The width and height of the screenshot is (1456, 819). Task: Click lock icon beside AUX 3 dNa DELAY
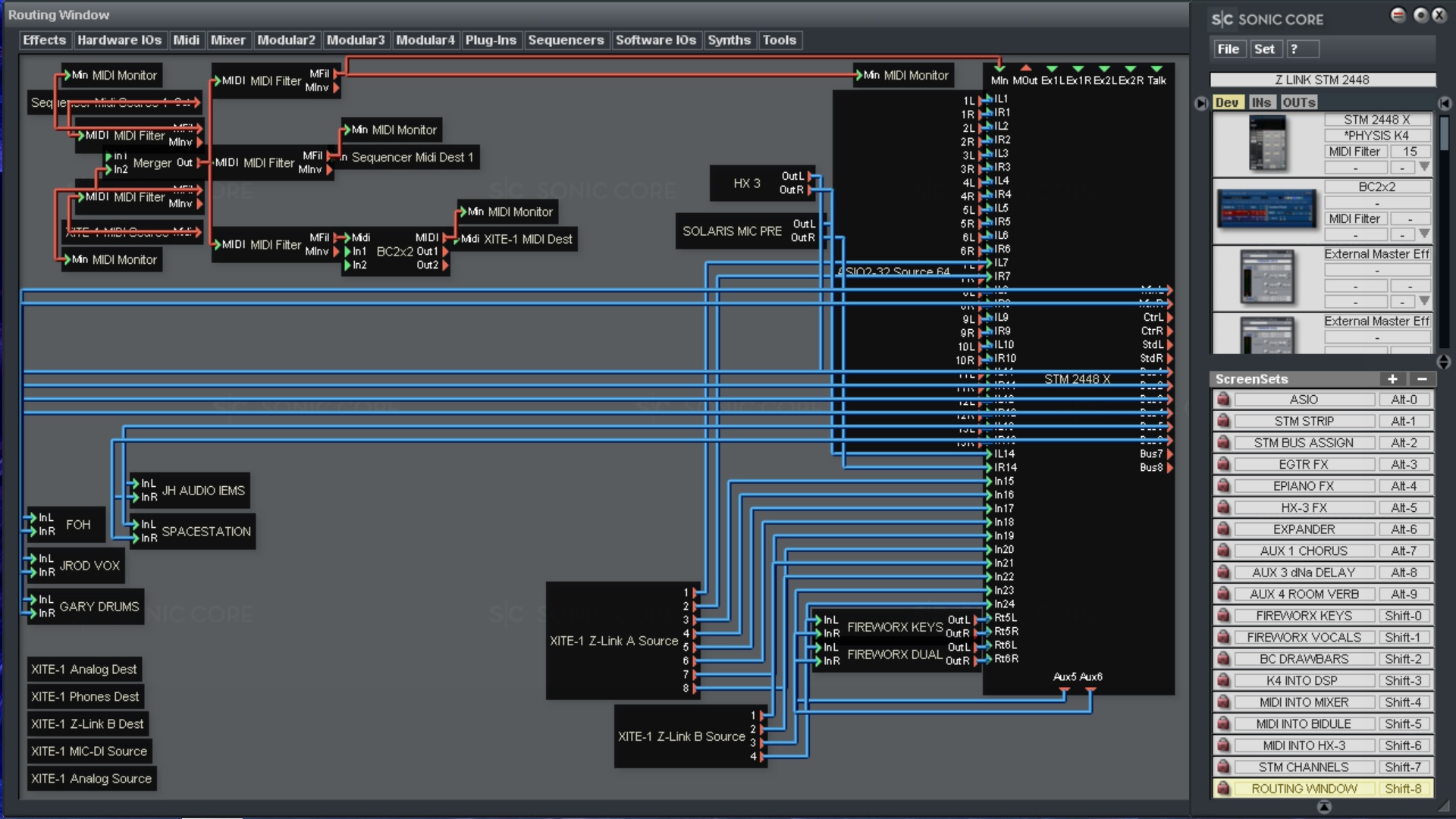1222,573
